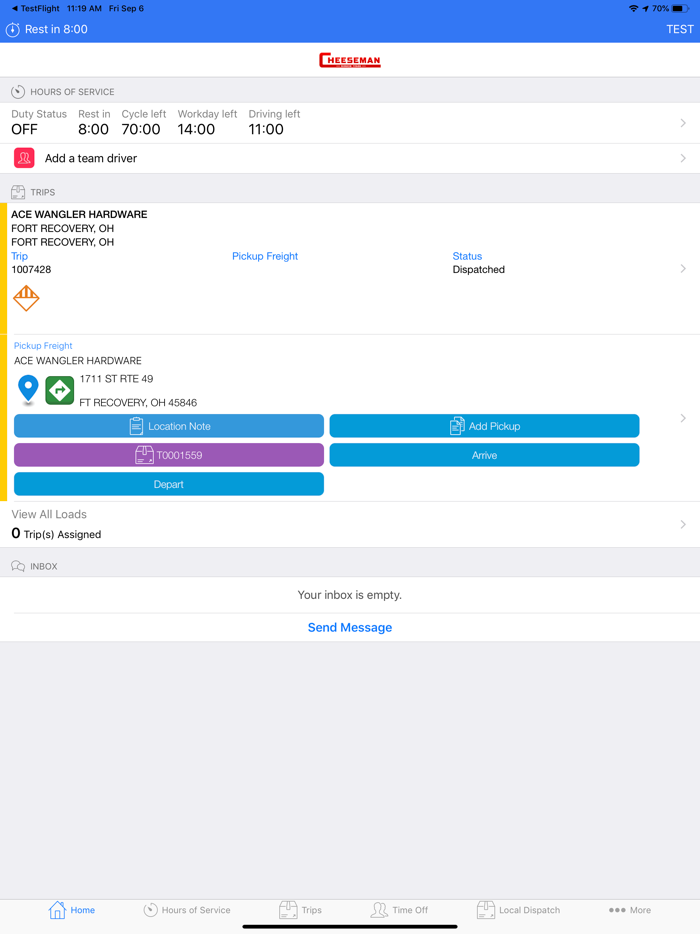Tap the Wi-Fi status icon
Image resolution: width=700 pixels, height=934 pixels.
coord(633,8)
